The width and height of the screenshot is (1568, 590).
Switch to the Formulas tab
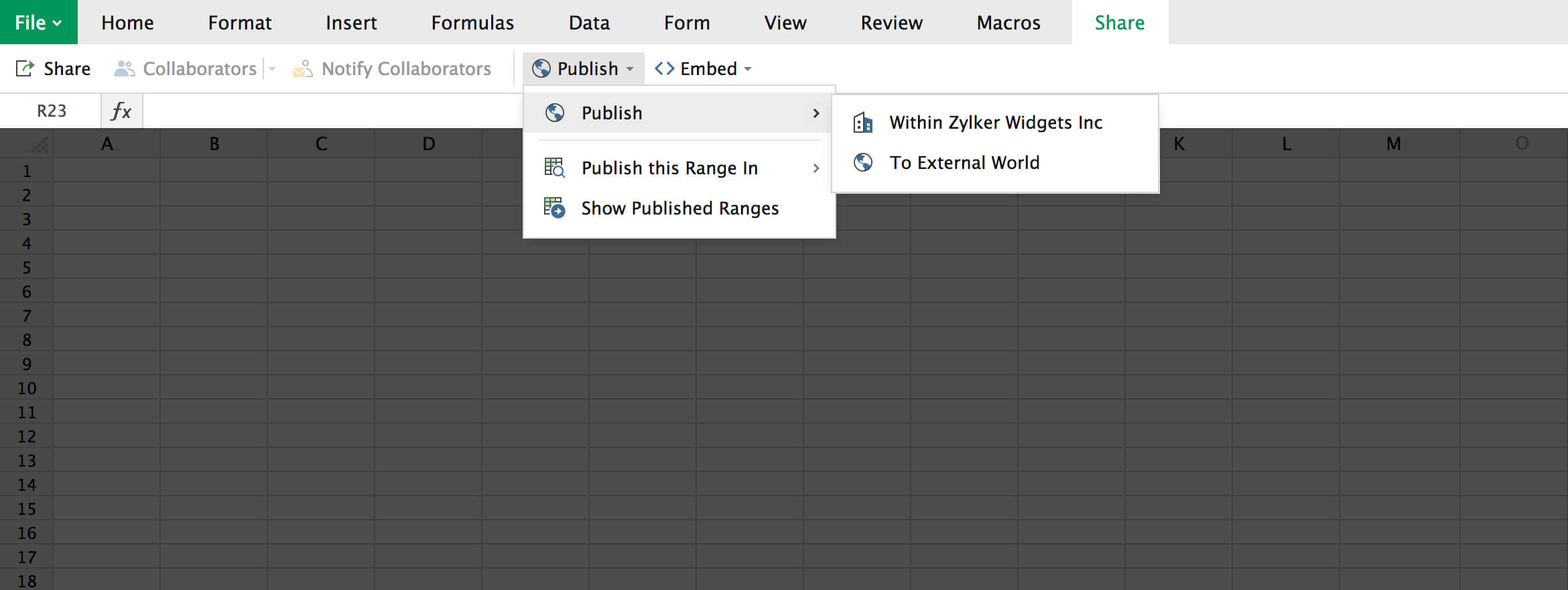click(x=472, y=23)
